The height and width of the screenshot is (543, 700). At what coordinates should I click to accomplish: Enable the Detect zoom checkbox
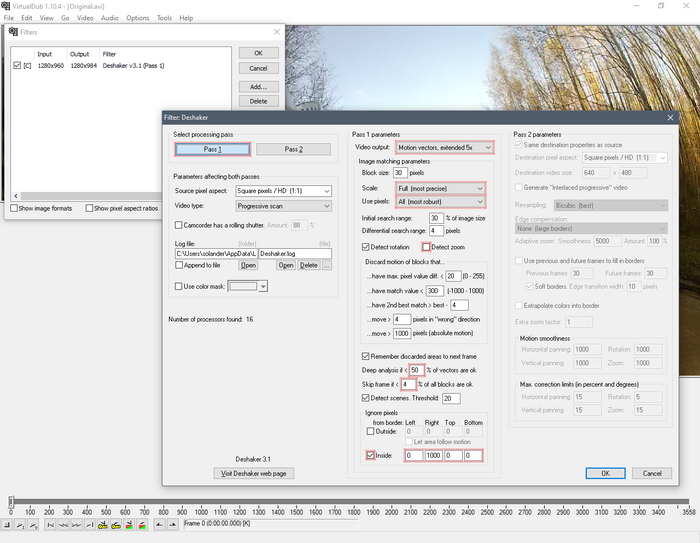pos(426,246)
